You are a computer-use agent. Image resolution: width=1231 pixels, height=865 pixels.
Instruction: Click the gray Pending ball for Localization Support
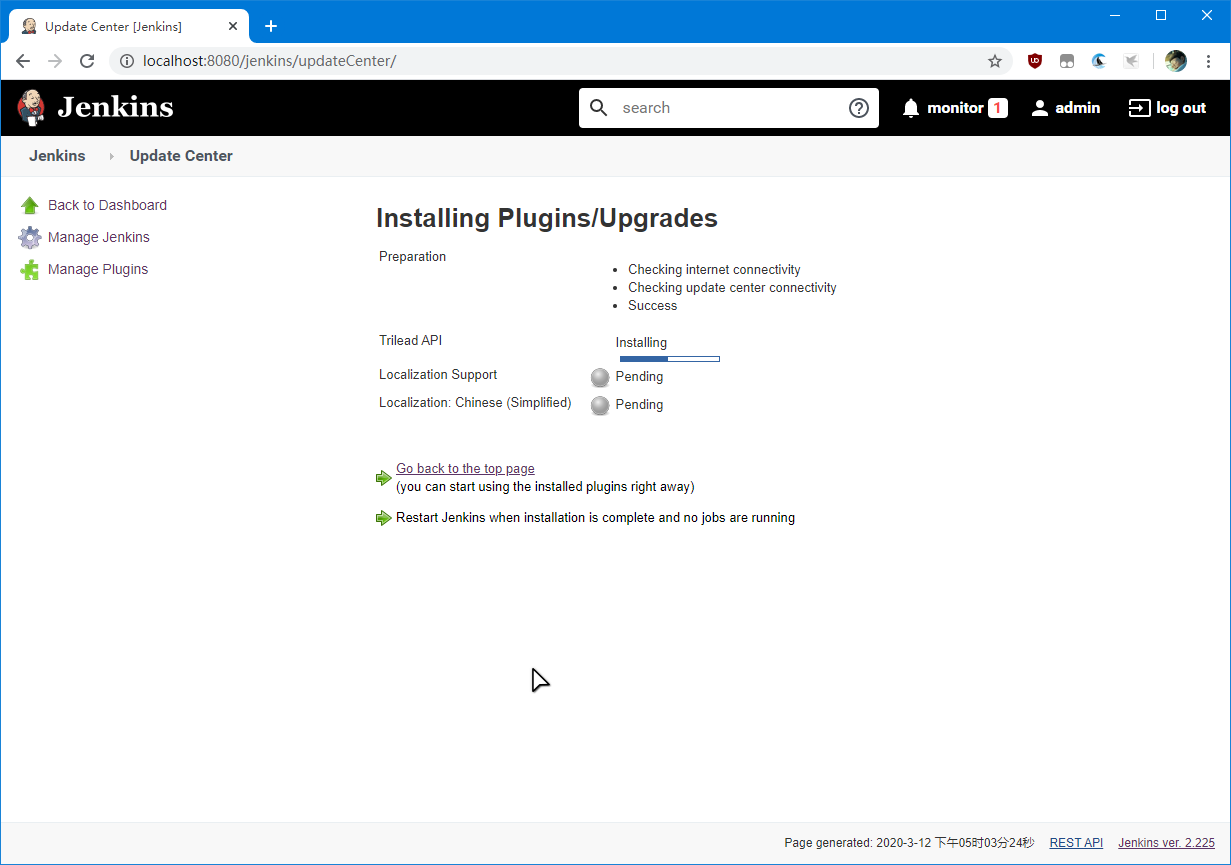pos(600,377)
